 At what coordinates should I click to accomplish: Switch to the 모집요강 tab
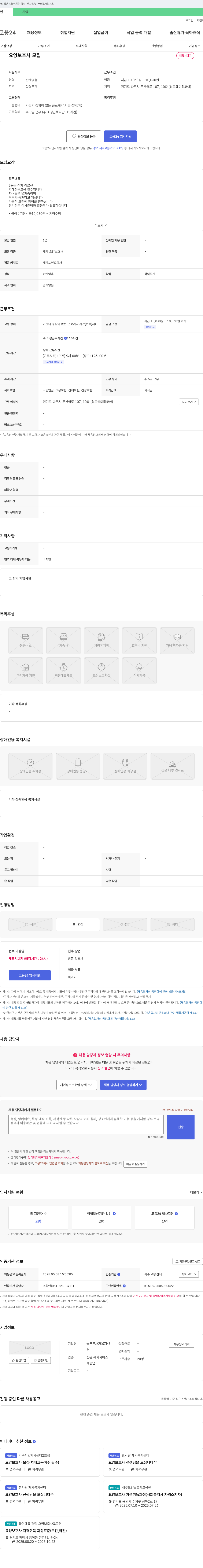click(6, 46)
